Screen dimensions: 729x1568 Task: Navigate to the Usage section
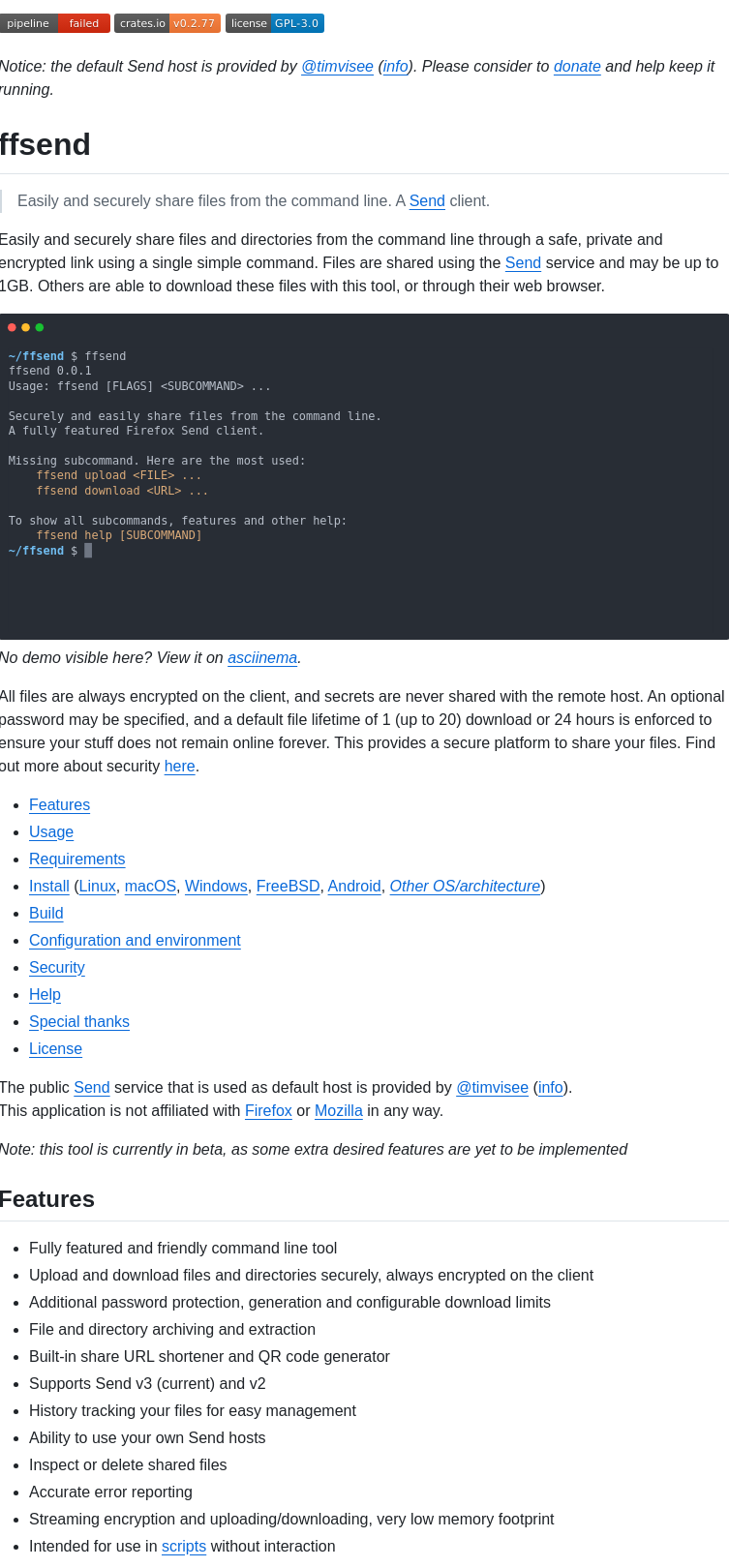tap(51, 832)
